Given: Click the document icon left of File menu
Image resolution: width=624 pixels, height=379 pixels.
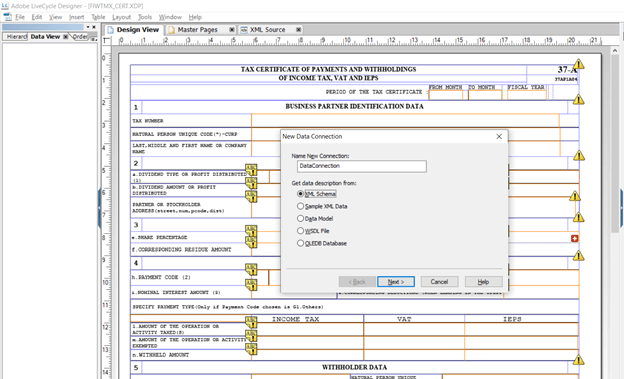Looking at the screenshot, I should [8, 17].
